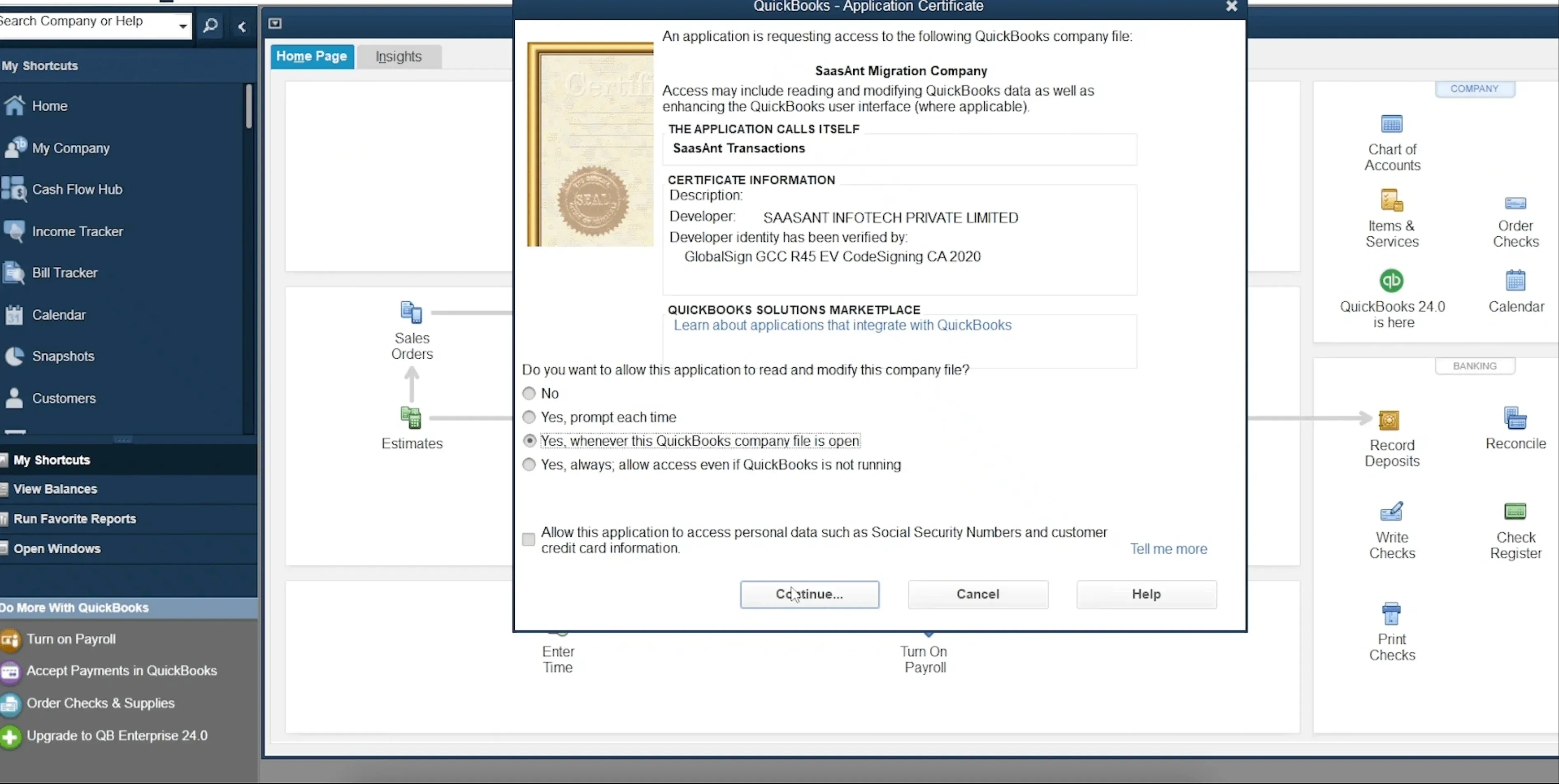Viewport: 1559px width, 784px height.
Task: Select Run Favorite Reports section
Action: click(x=128, y=519)
